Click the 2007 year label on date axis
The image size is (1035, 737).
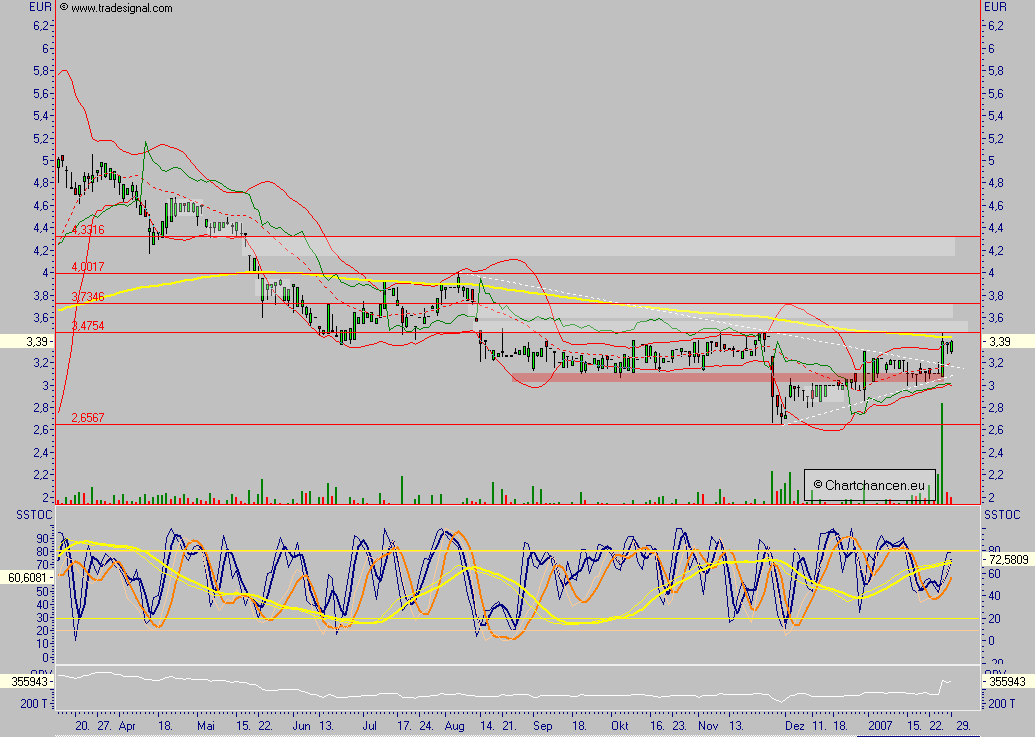coord(881,726)
